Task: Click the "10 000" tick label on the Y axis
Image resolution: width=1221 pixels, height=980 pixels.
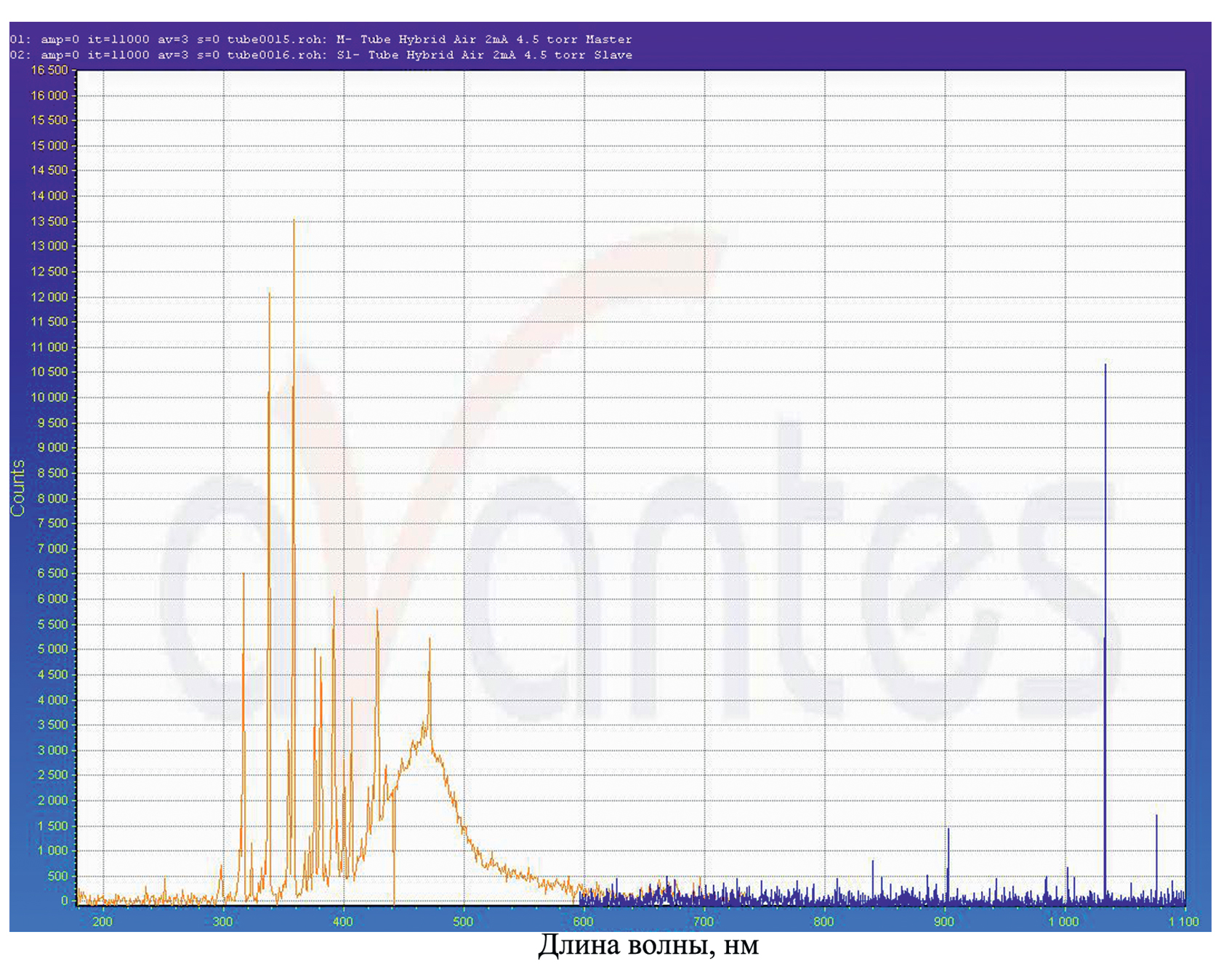Action: 49,398
